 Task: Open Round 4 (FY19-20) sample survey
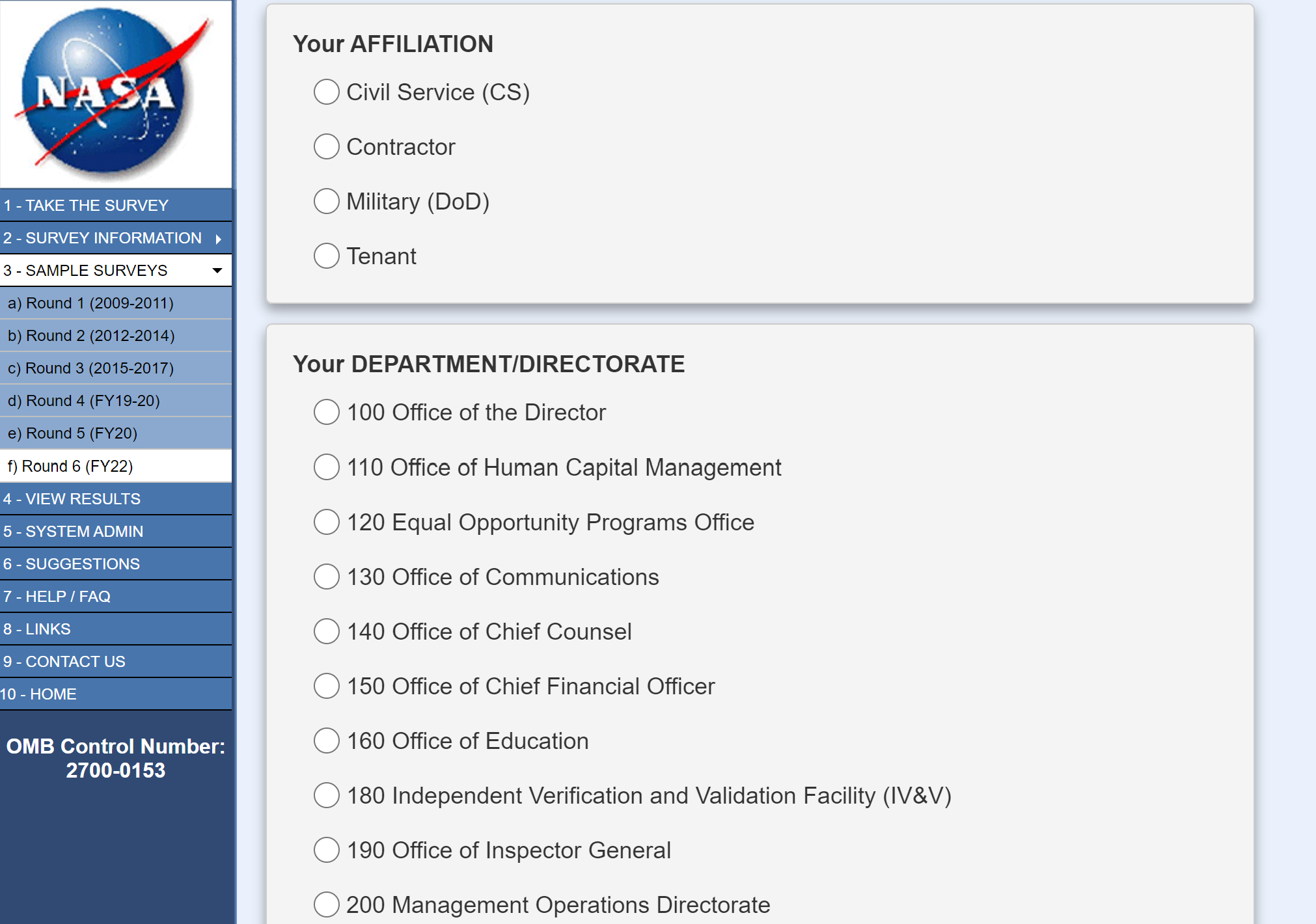tap(83, 401)
